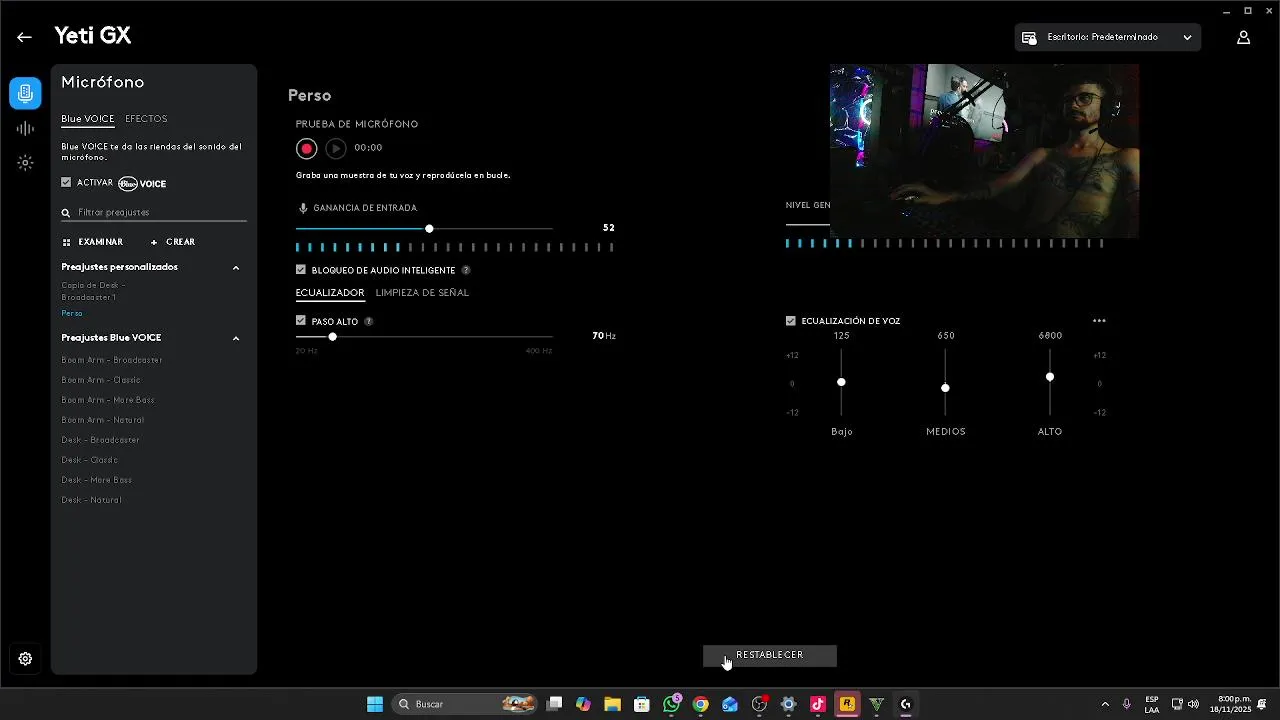
Task: Open WhatsApp from the taskbar
Action: coord(672,704)
